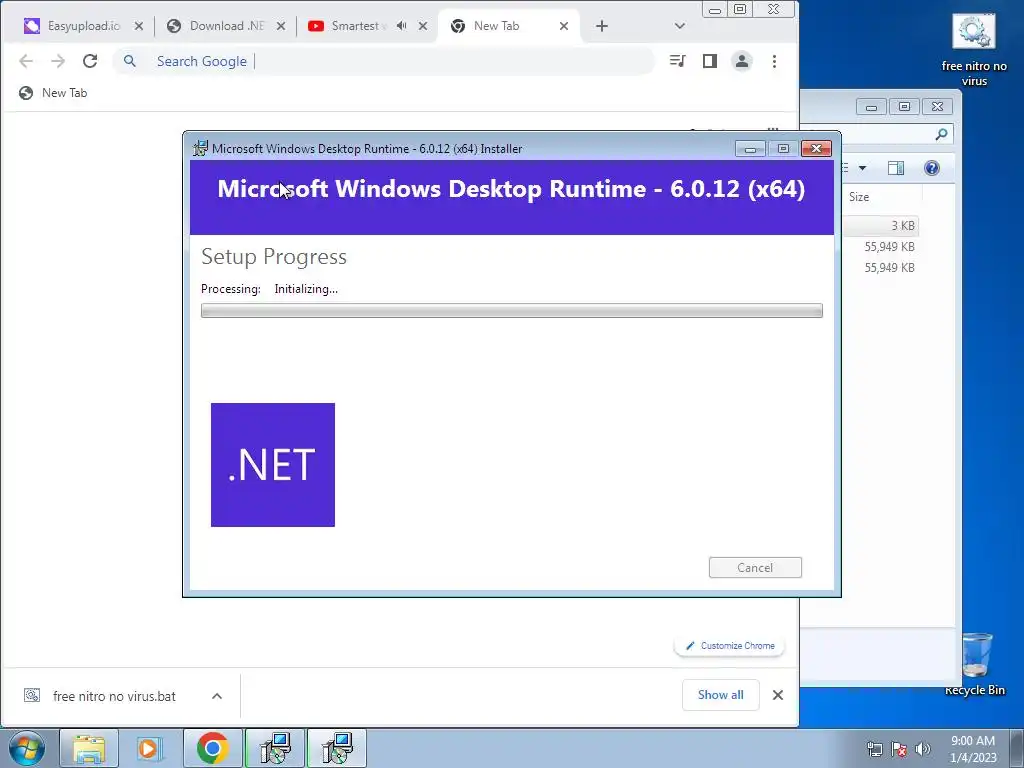Switch to the Easyupload.io tab
The height and width of the screenshot is (768, 1024).
pos(73,26)
